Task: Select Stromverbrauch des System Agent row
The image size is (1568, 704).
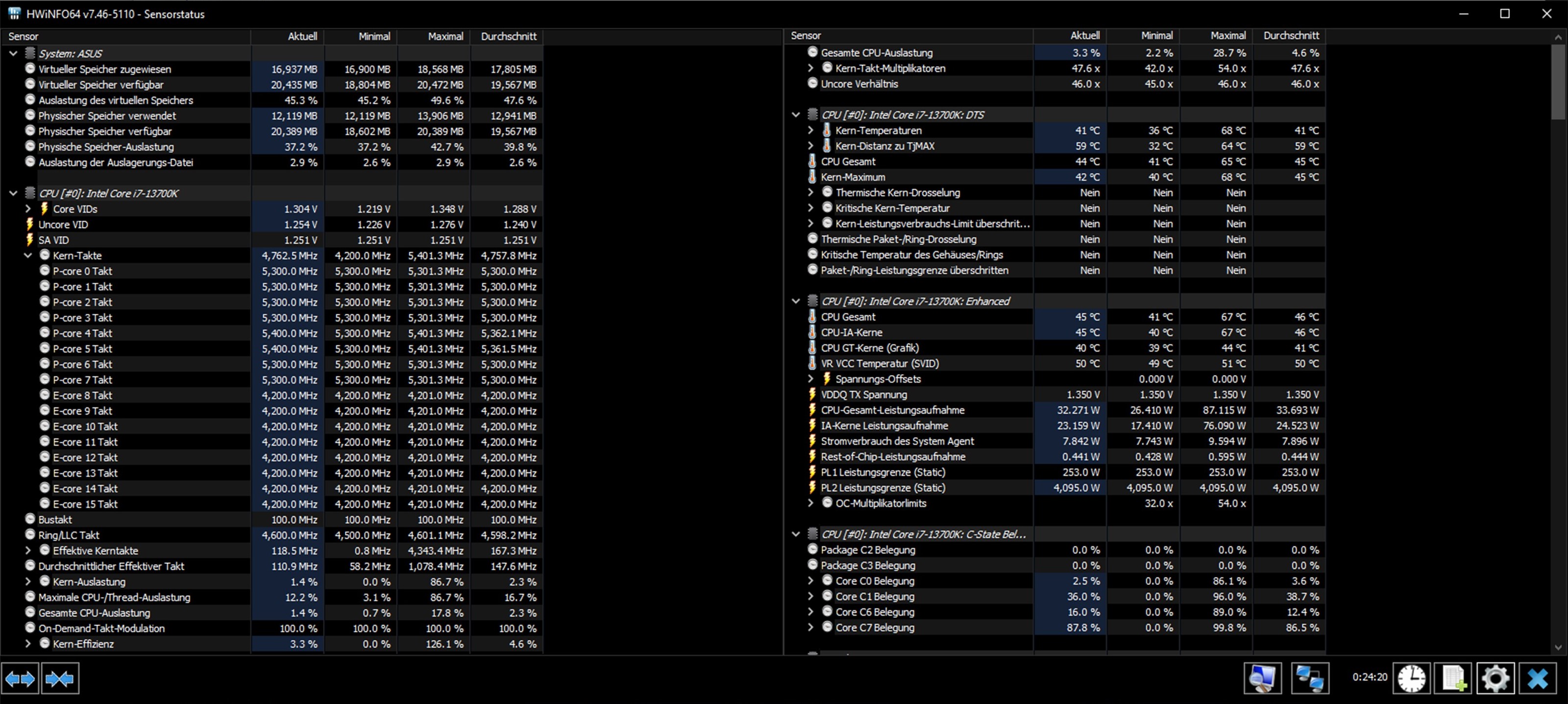Action: 1055,441
